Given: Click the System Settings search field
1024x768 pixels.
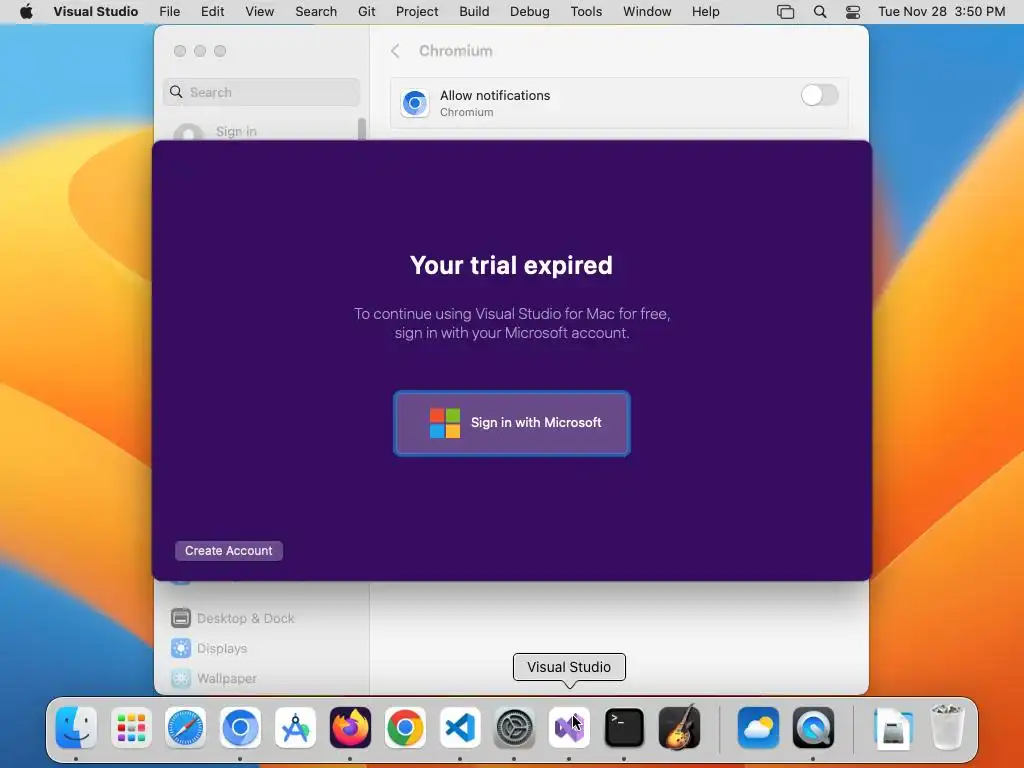Looking at the screenshot, I should click(261, 92).
